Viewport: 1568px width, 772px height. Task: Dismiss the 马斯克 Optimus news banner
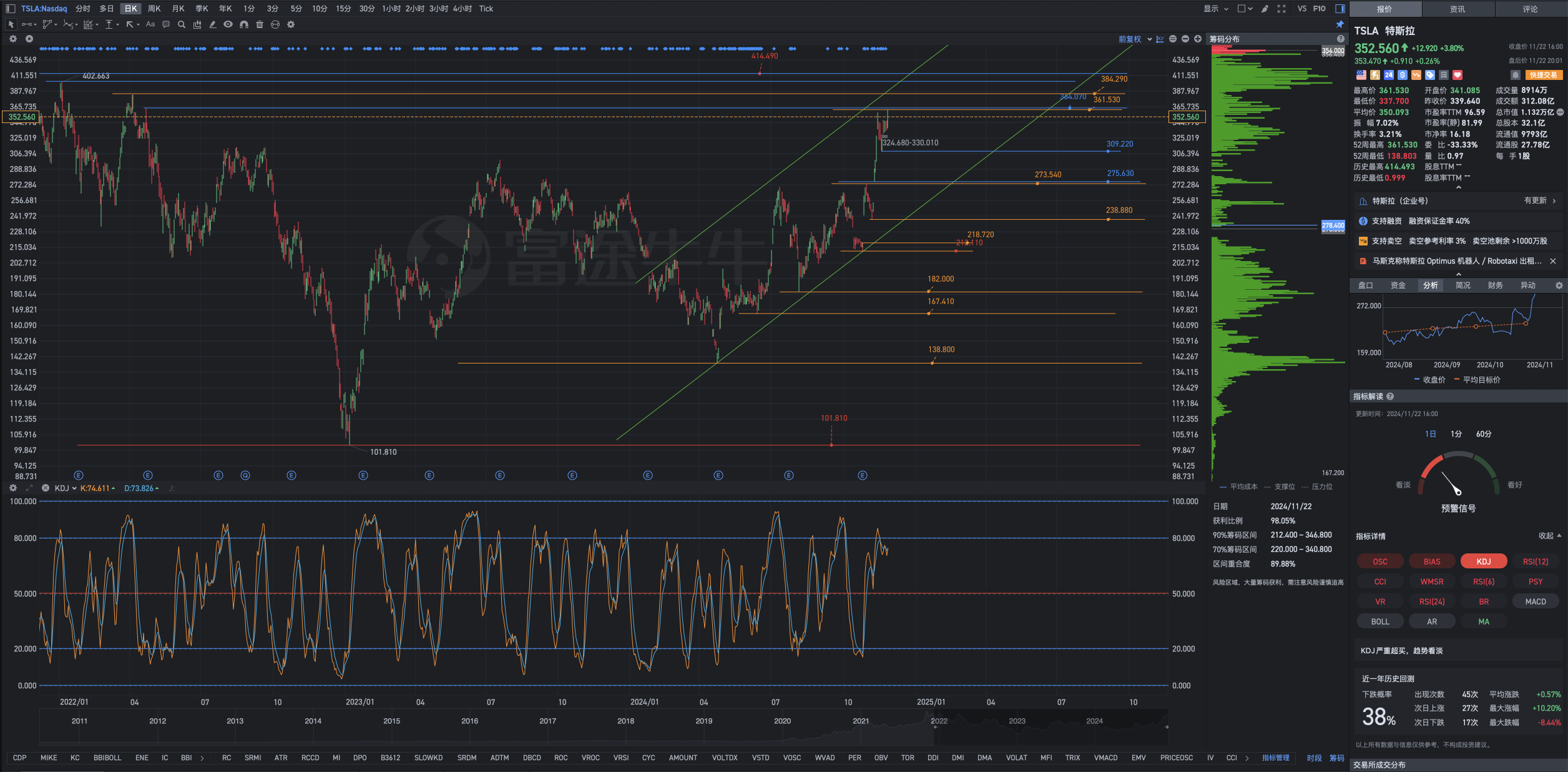1553,261
